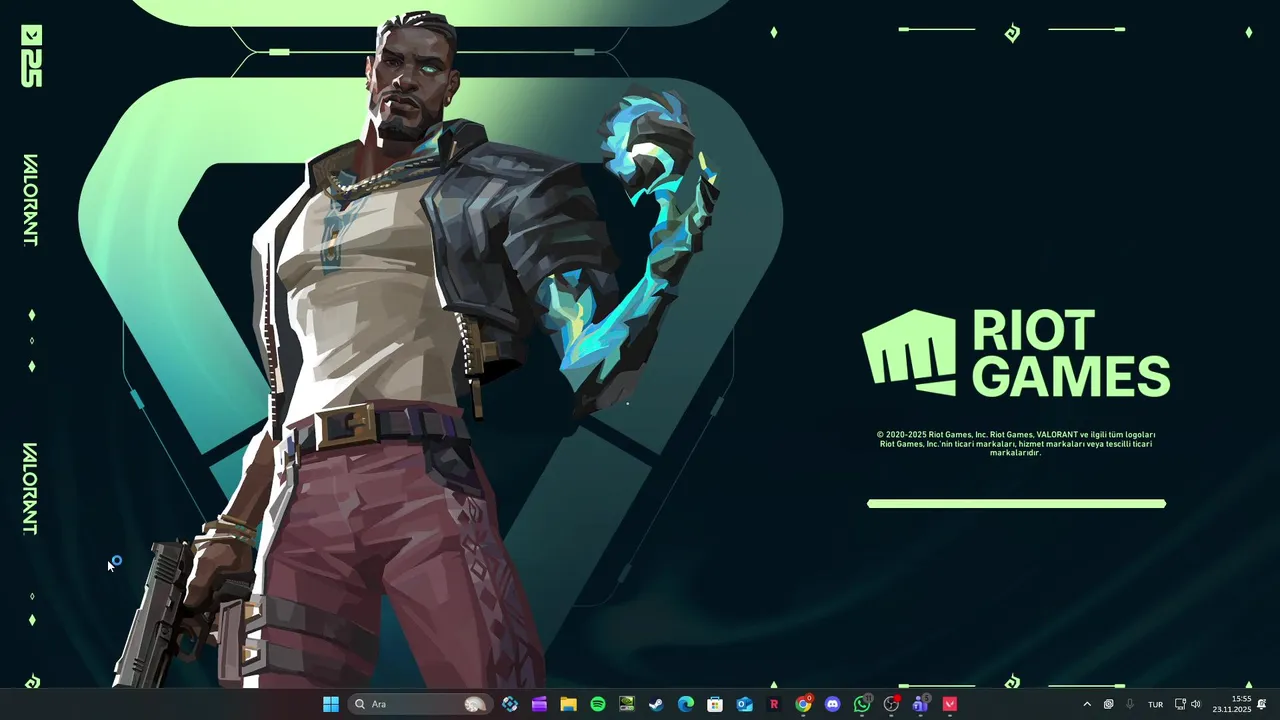Switch to the VALORANT taskbar icon
1280x720 pixels.
click(x=950, y=704)
